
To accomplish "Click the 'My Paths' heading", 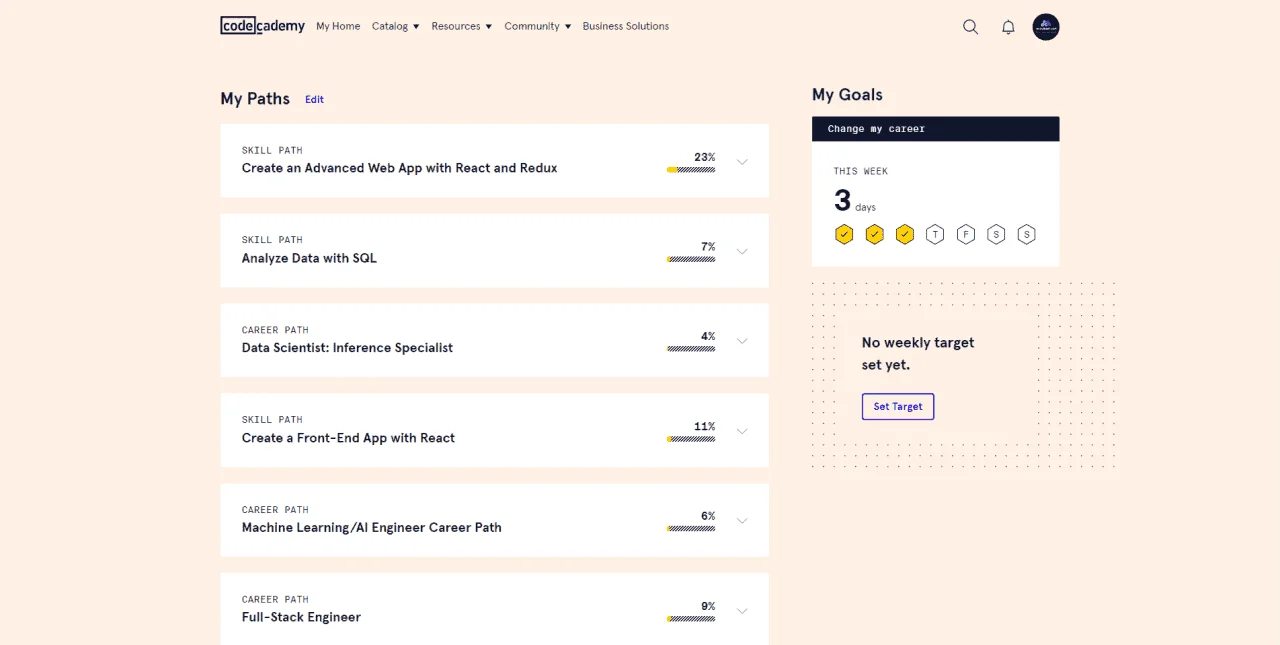I will click(x=255, y=99).
